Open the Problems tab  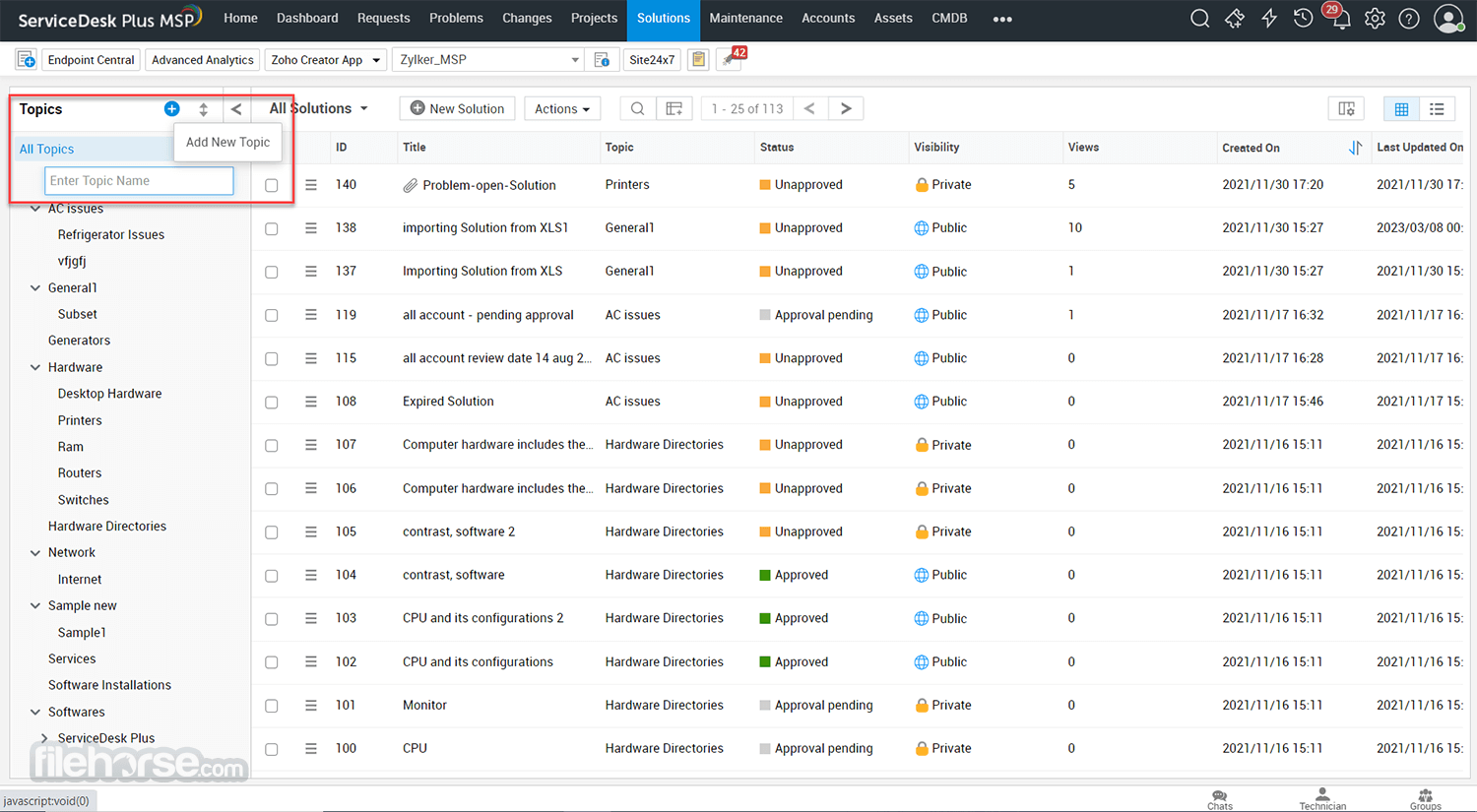(456, 19)
